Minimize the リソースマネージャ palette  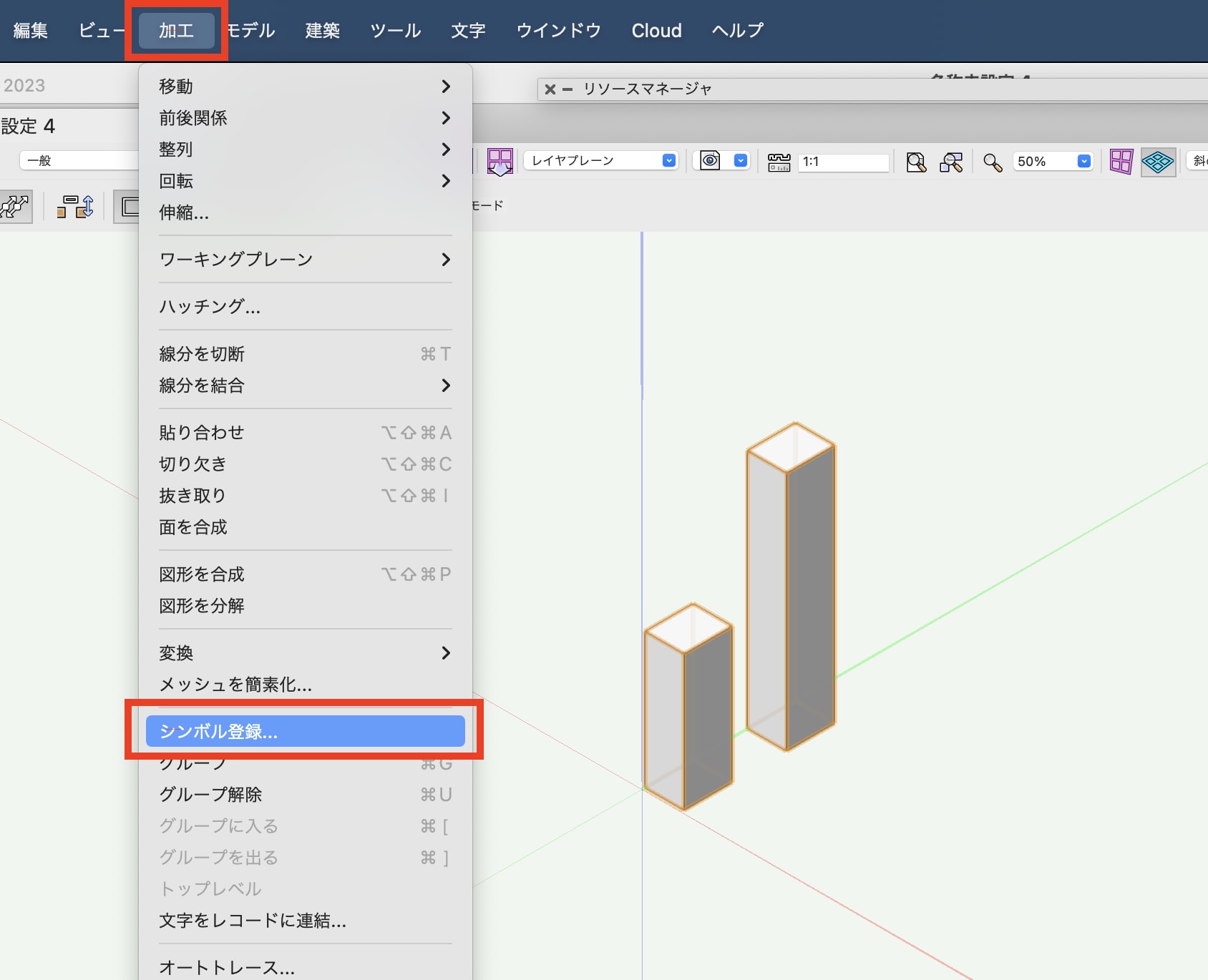568,89
